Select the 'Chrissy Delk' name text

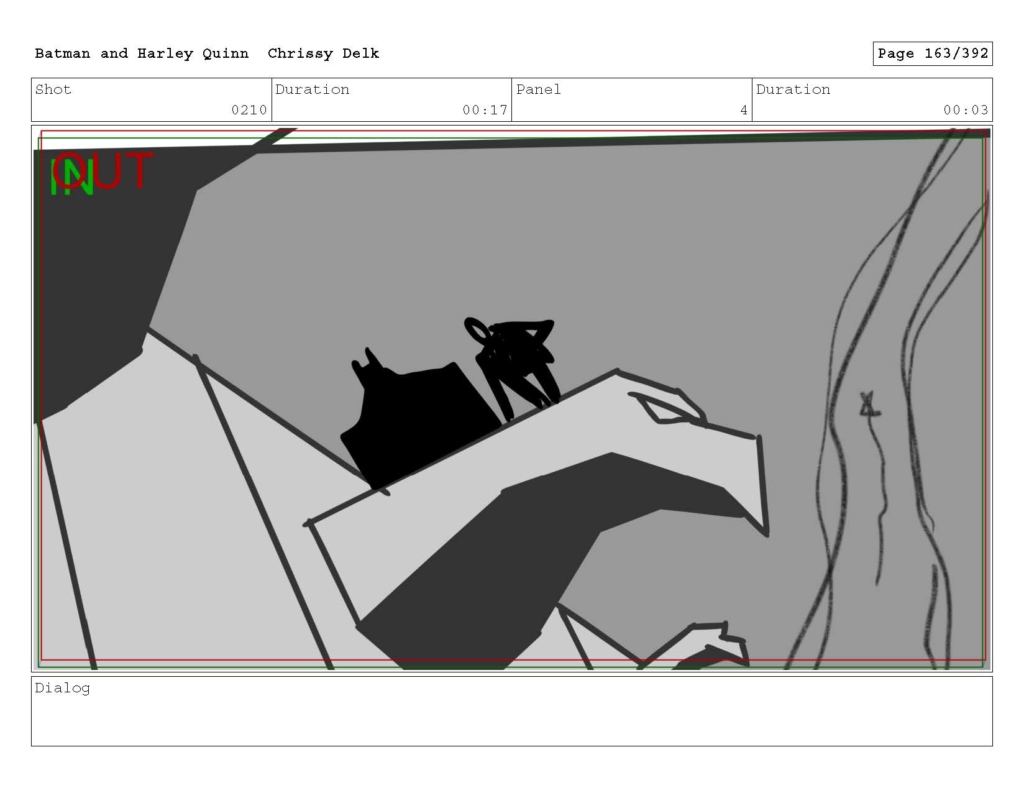tap(323, 54)
